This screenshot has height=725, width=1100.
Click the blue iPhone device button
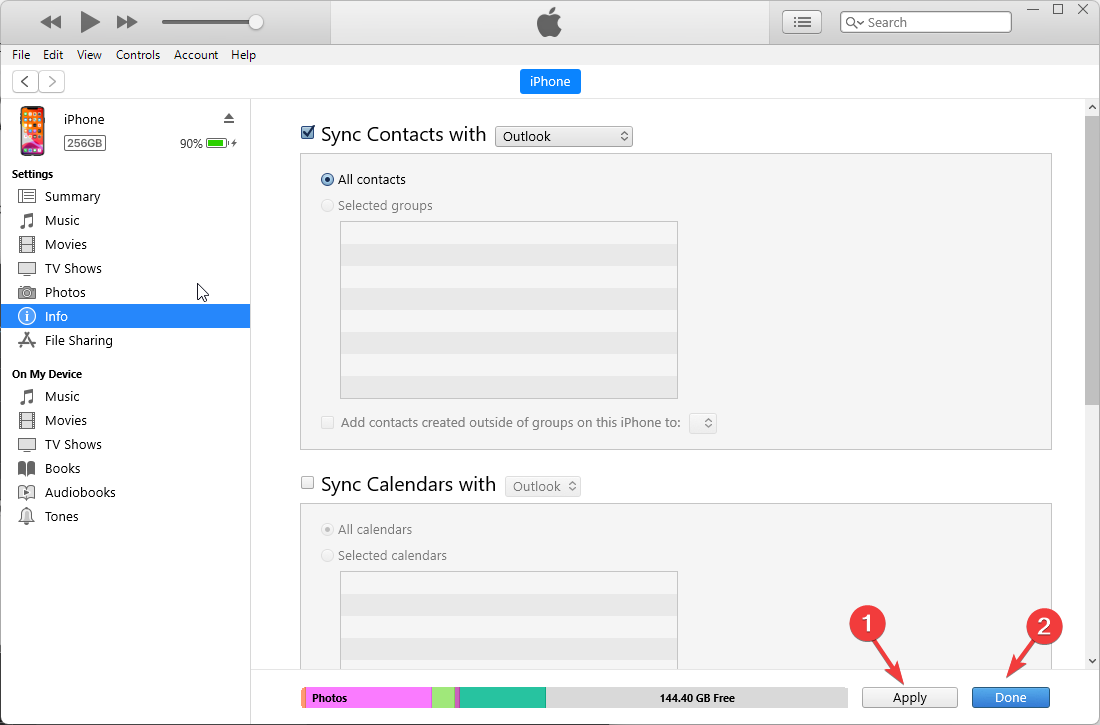550,81
